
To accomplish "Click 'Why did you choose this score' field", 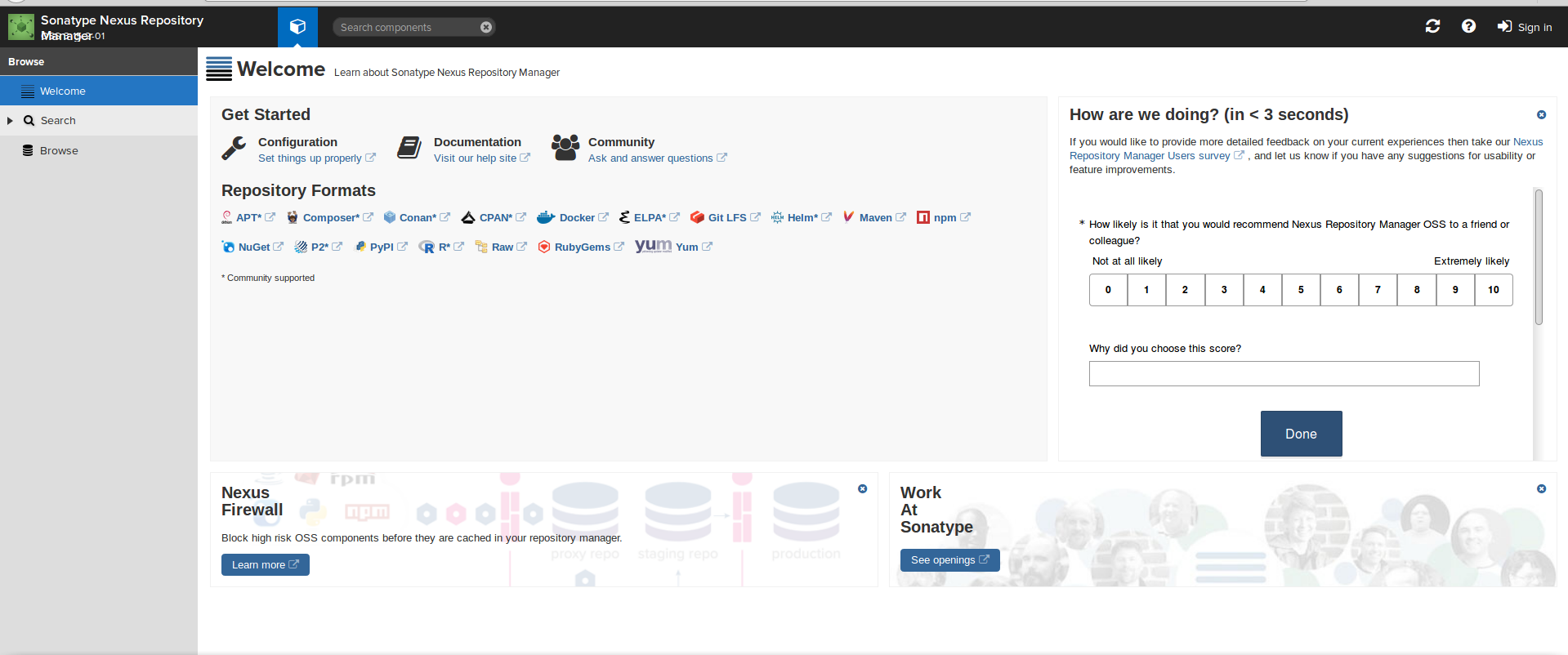I will (1284, 373).
